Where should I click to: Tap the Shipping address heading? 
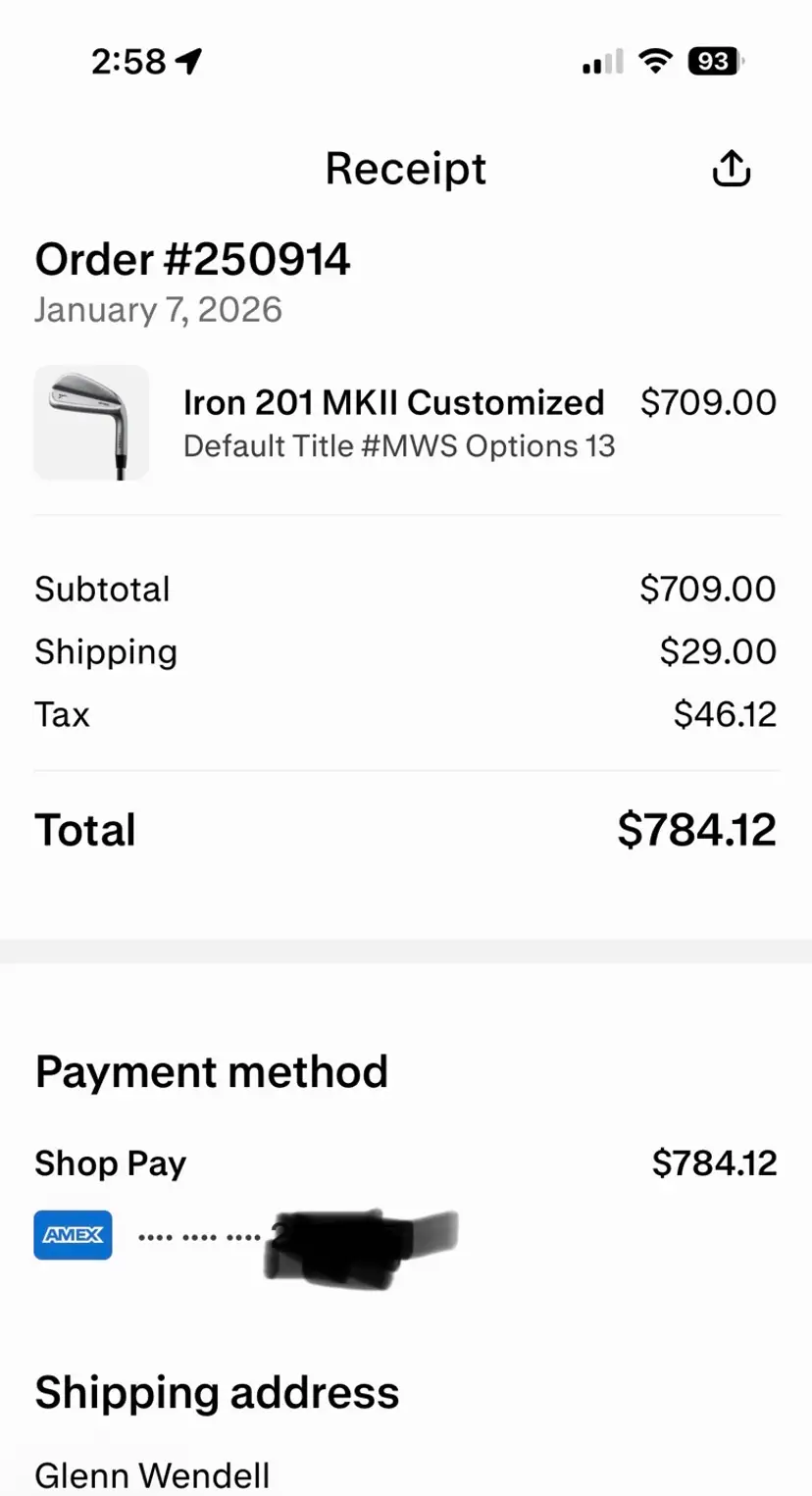click(217, 1393)
